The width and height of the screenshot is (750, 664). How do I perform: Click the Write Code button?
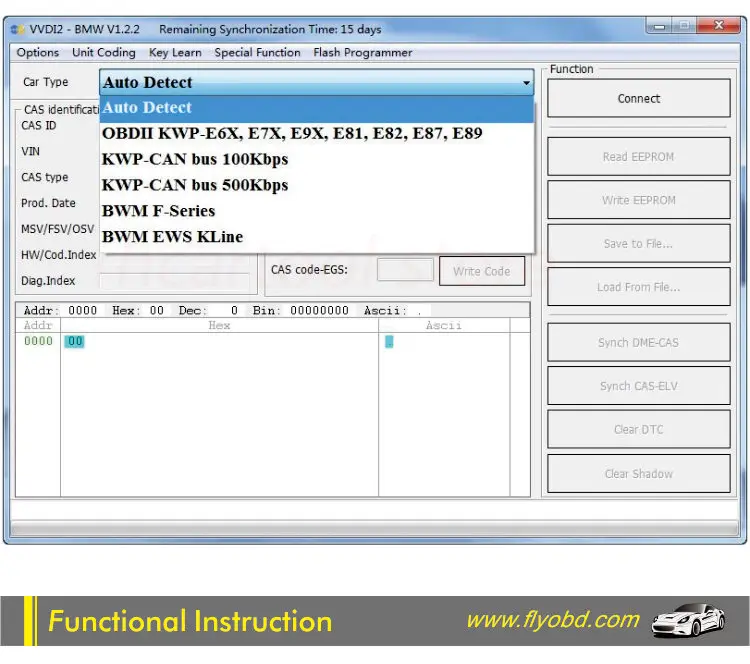pos(482,271)
